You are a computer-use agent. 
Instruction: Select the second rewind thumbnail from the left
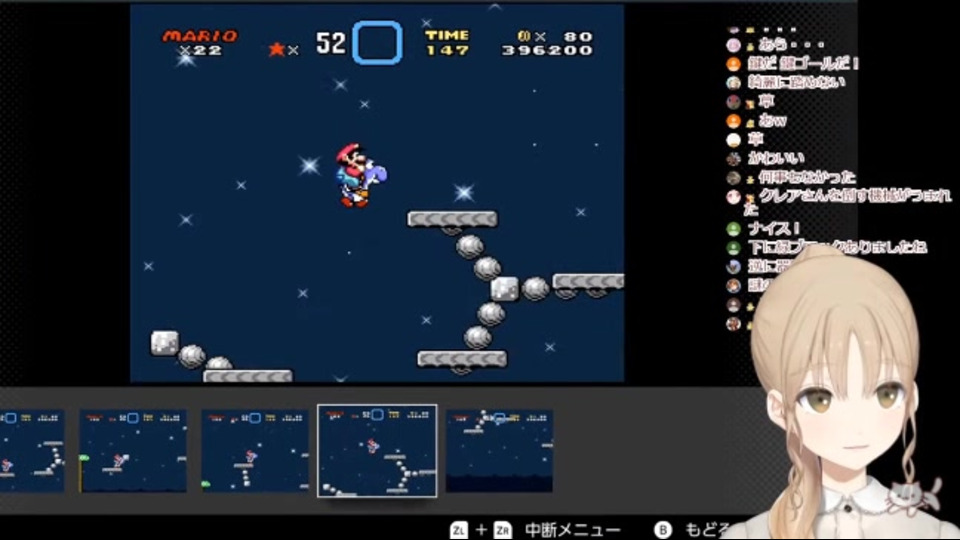(x=133, y=451)
